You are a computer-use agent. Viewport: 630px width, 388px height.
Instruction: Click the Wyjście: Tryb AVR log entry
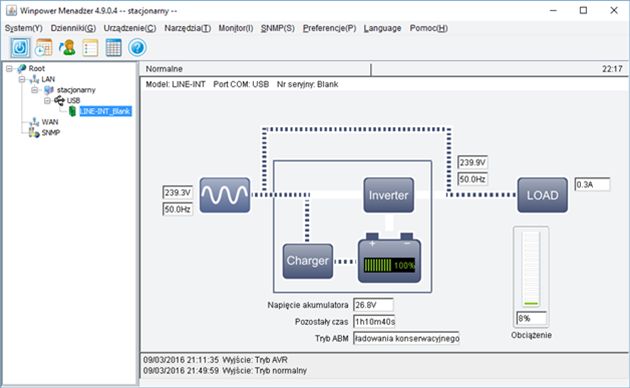(216, 360)
